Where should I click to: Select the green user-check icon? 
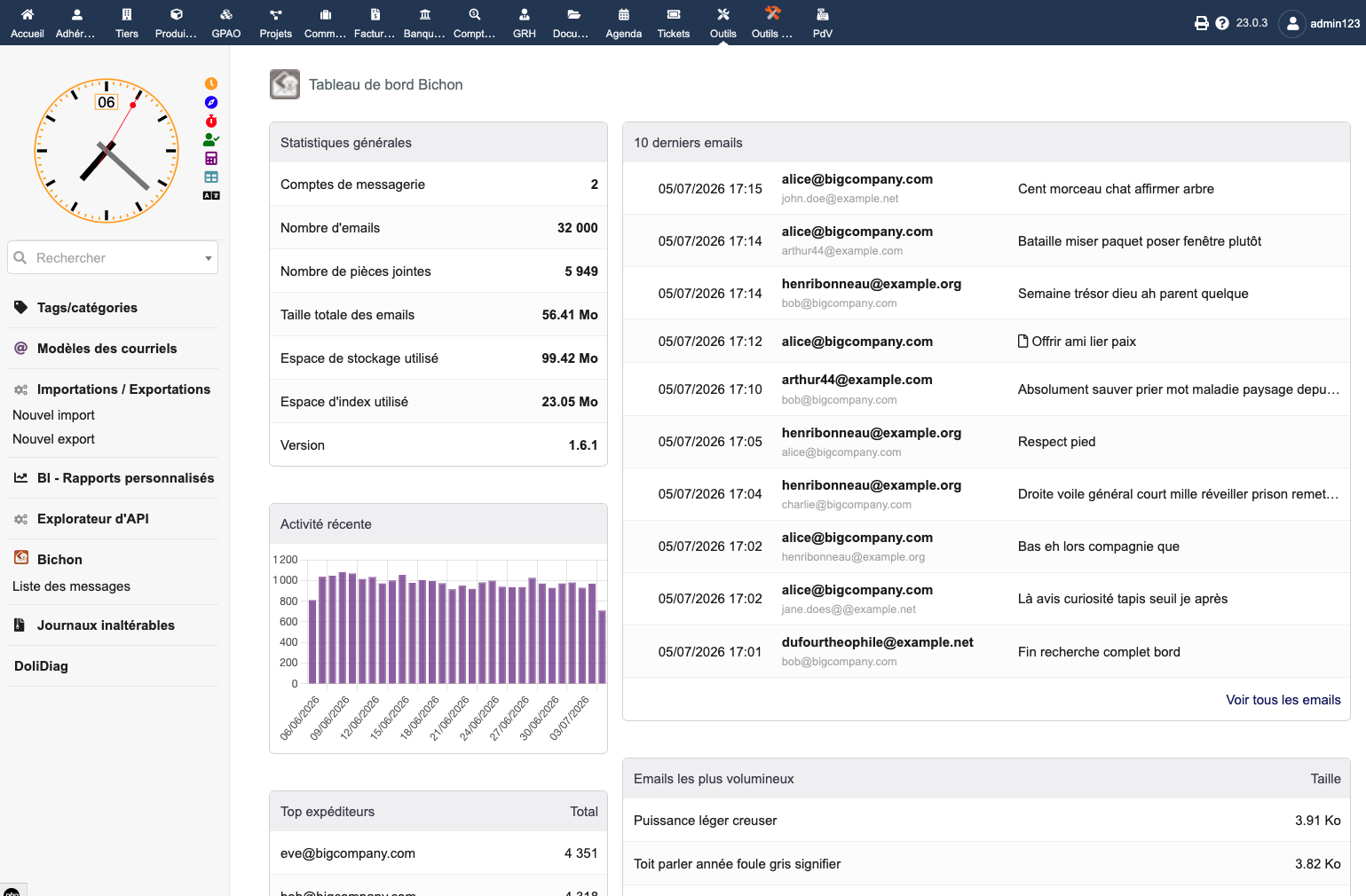(211, 140)
